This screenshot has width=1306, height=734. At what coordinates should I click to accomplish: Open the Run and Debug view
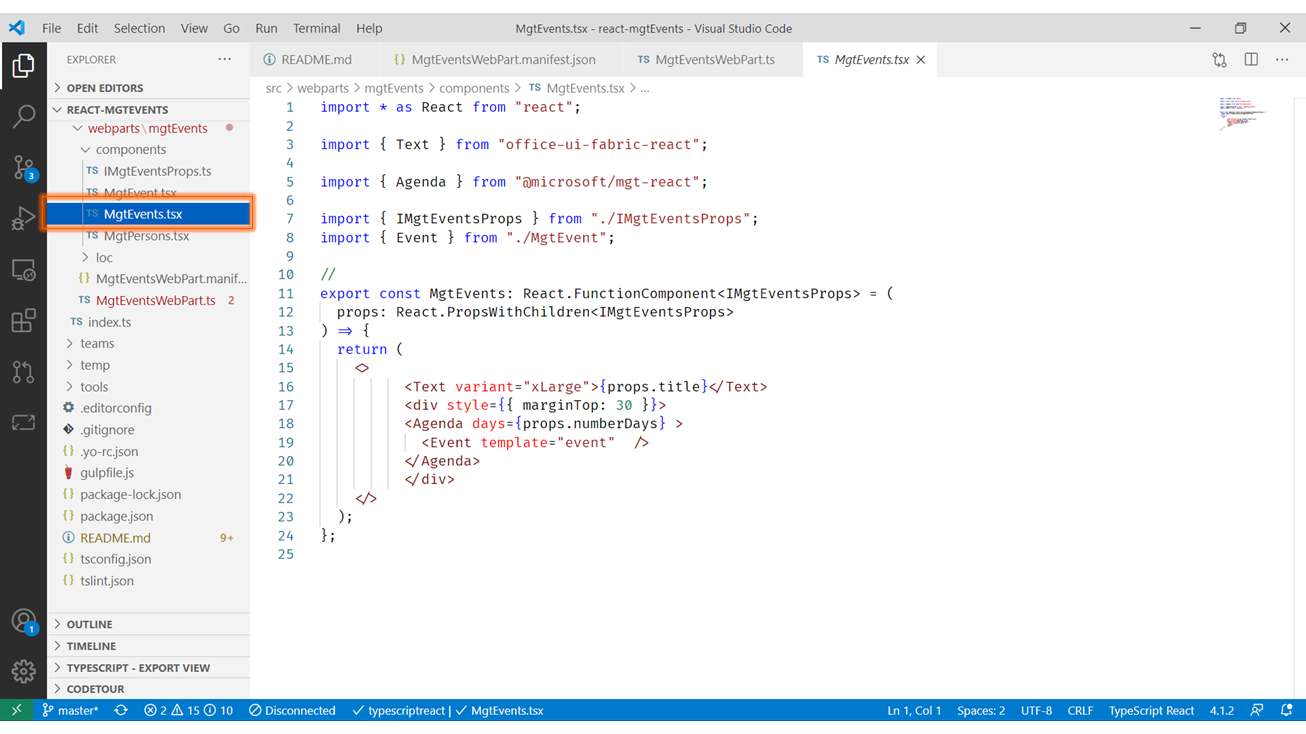point(23,218)
